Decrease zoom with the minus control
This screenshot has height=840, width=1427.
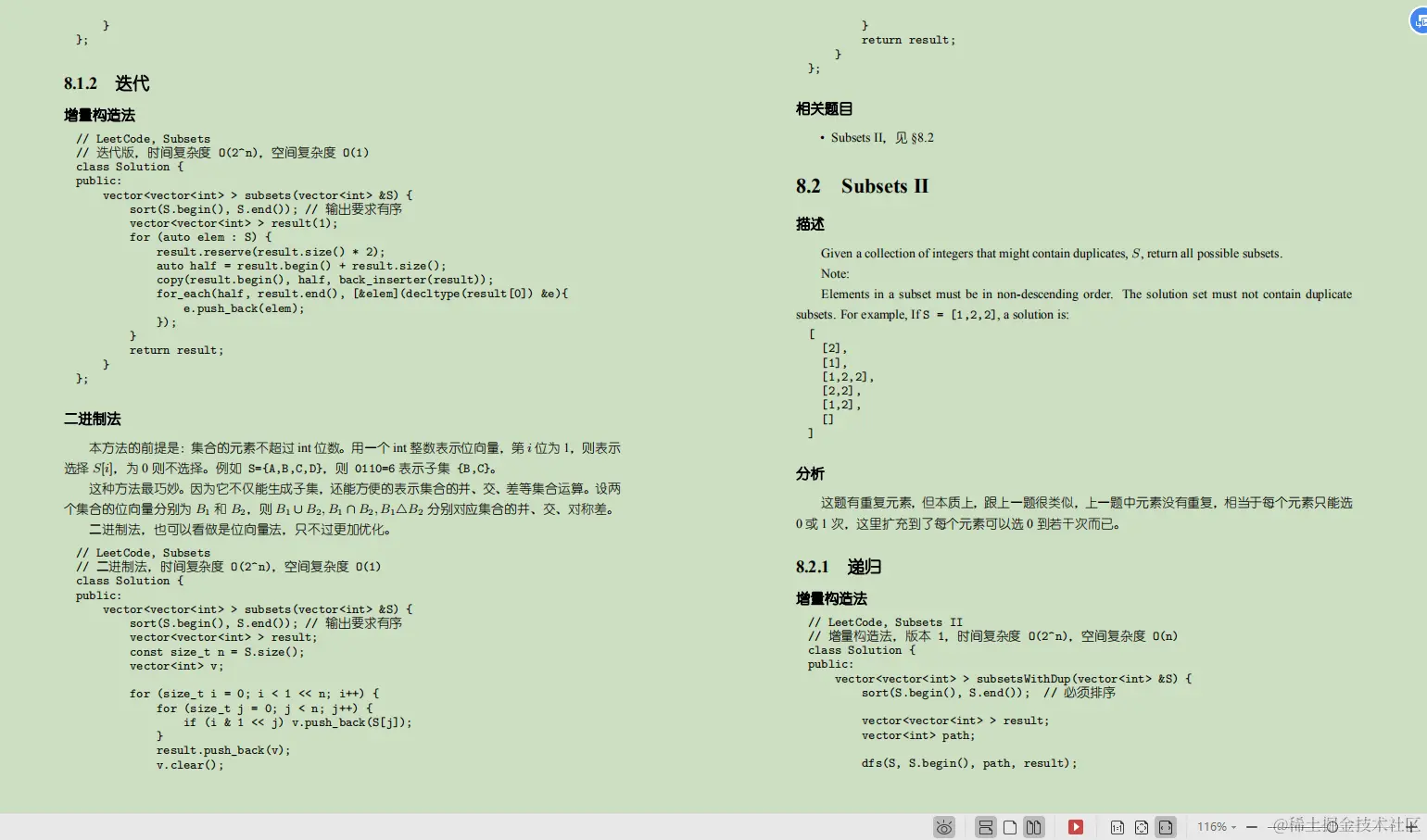pos(1251,827)
